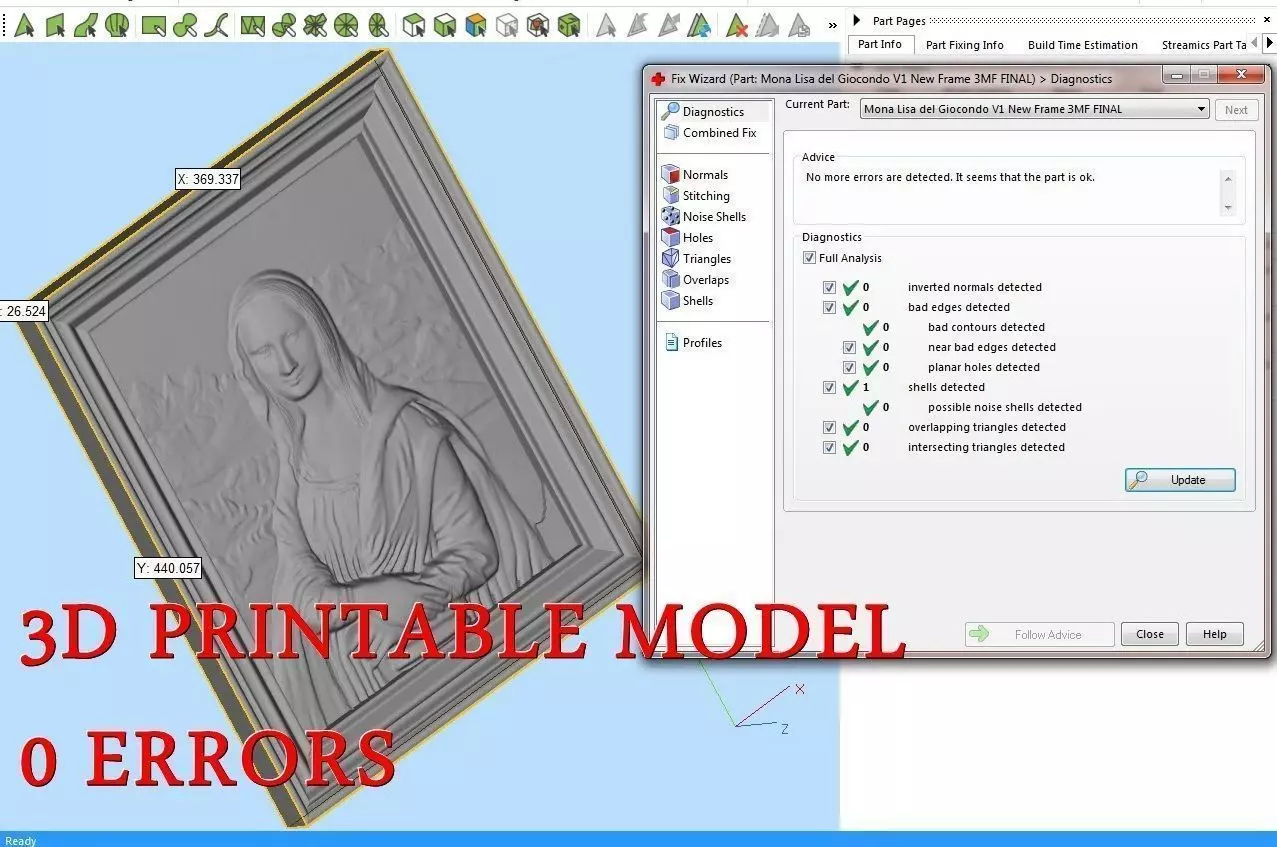Uncheck the overlapping triangles detected checkbox
Image resolution: width=1277 pixels, height=847 pixels.
(829, 427)
